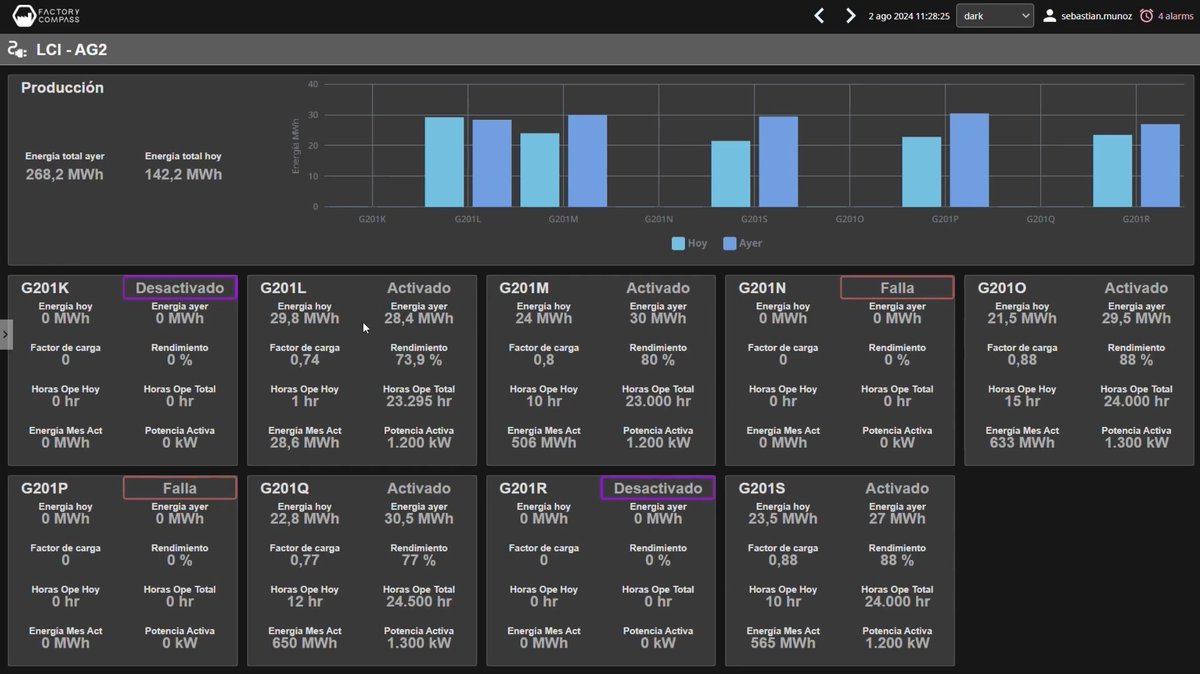Expand the left sidebar panel
The width and height of the screenshot is (1200, 674).
tap(5, 335)
